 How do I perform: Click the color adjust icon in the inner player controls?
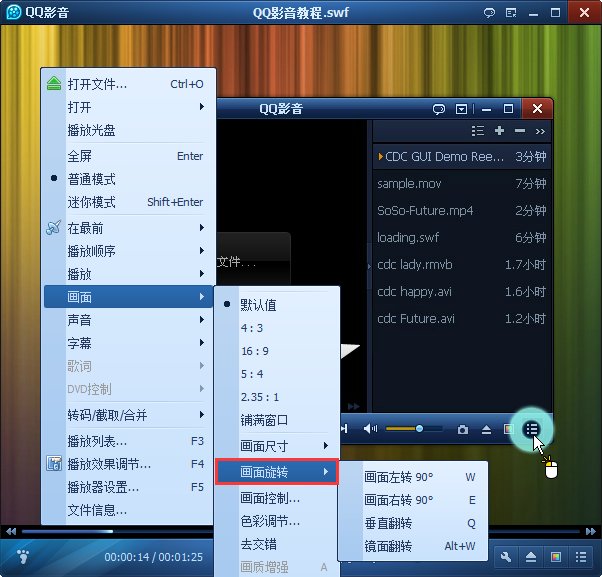click(x=509, y=429)
